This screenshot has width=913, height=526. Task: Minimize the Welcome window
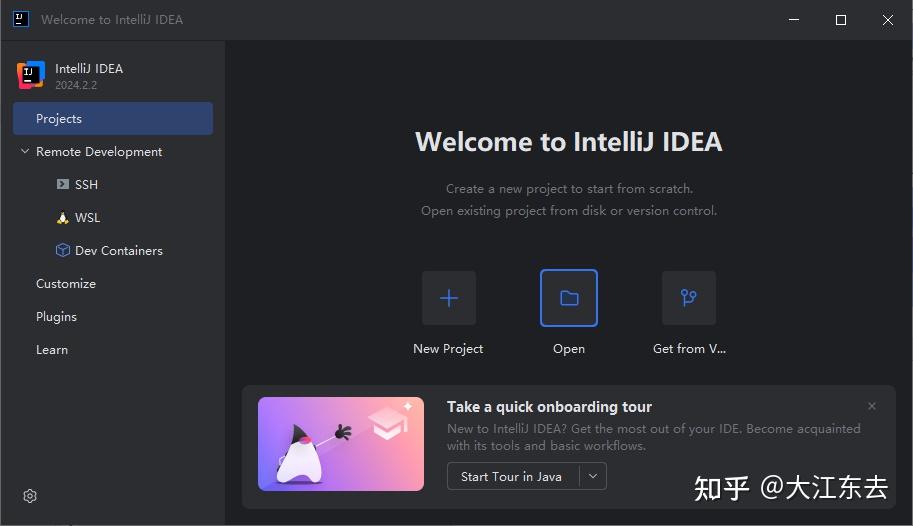(x=794, y=20)
